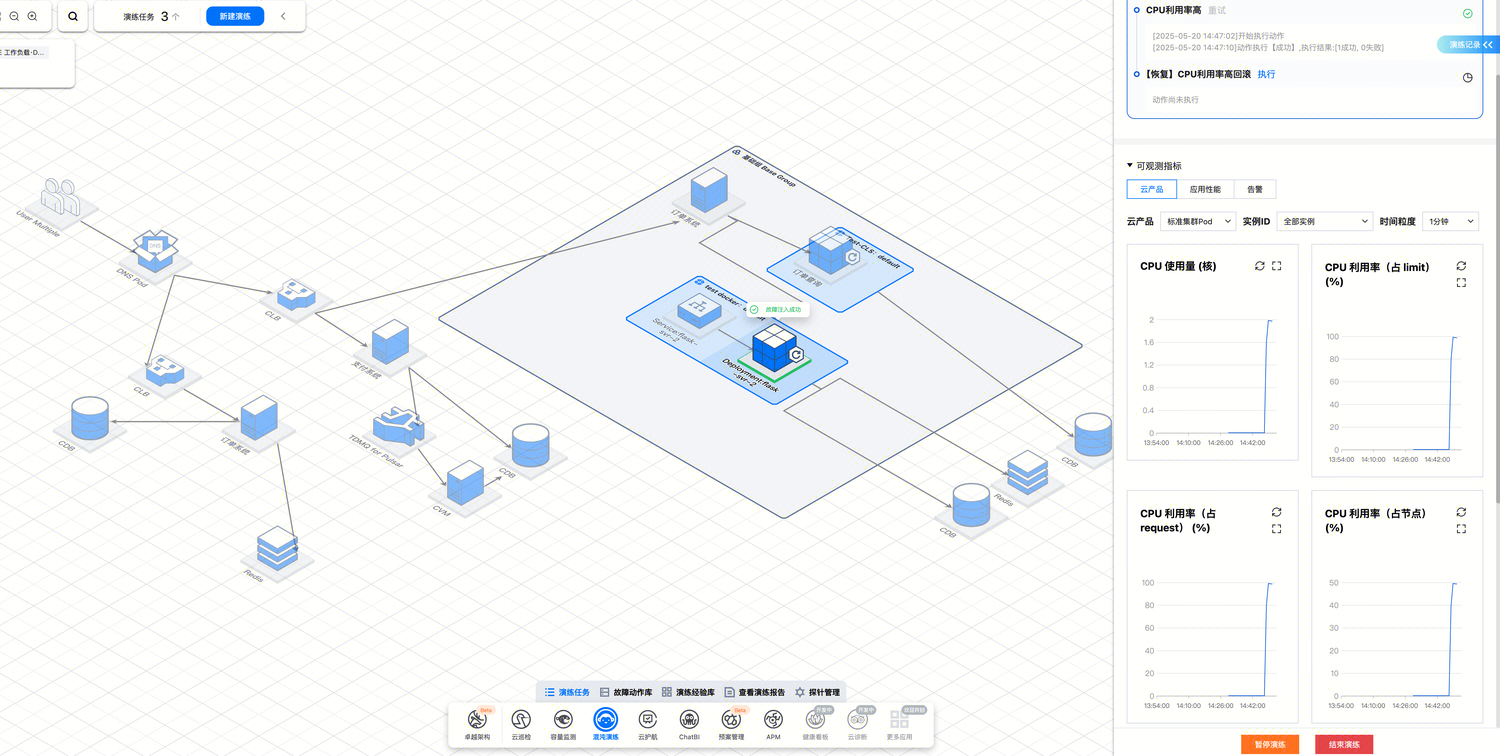The image size is (1500, 756).
Task: Select the Service:flask-svr-2 node
Action: (700, 312)
